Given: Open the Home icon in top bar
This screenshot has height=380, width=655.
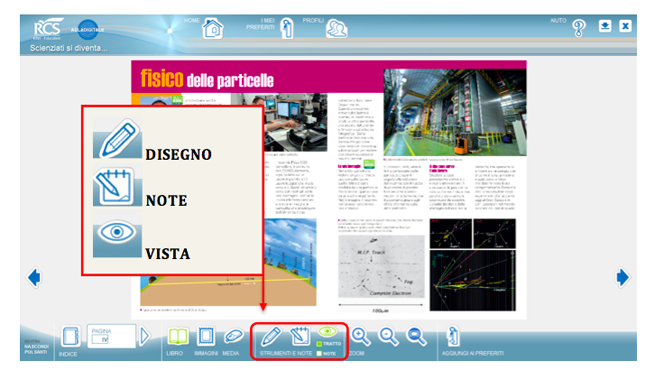Looking at the screenshot, I should (x=213, y=29).
